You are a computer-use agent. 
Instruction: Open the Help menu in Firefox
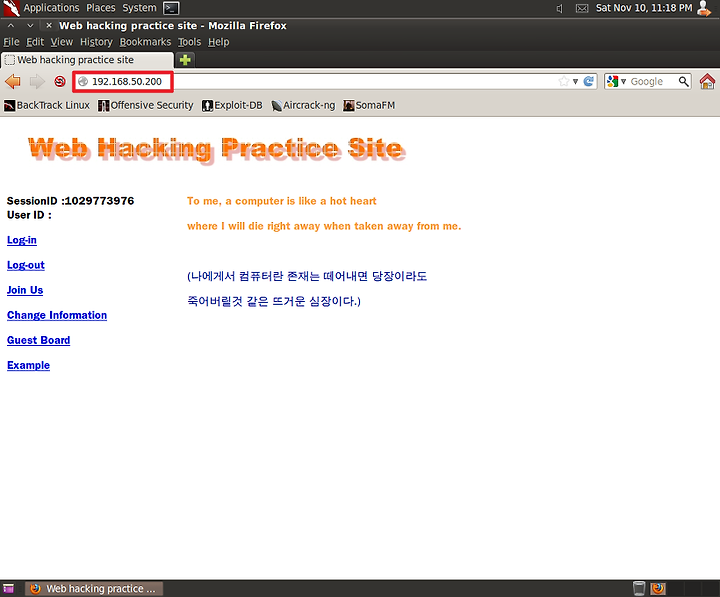218,42
